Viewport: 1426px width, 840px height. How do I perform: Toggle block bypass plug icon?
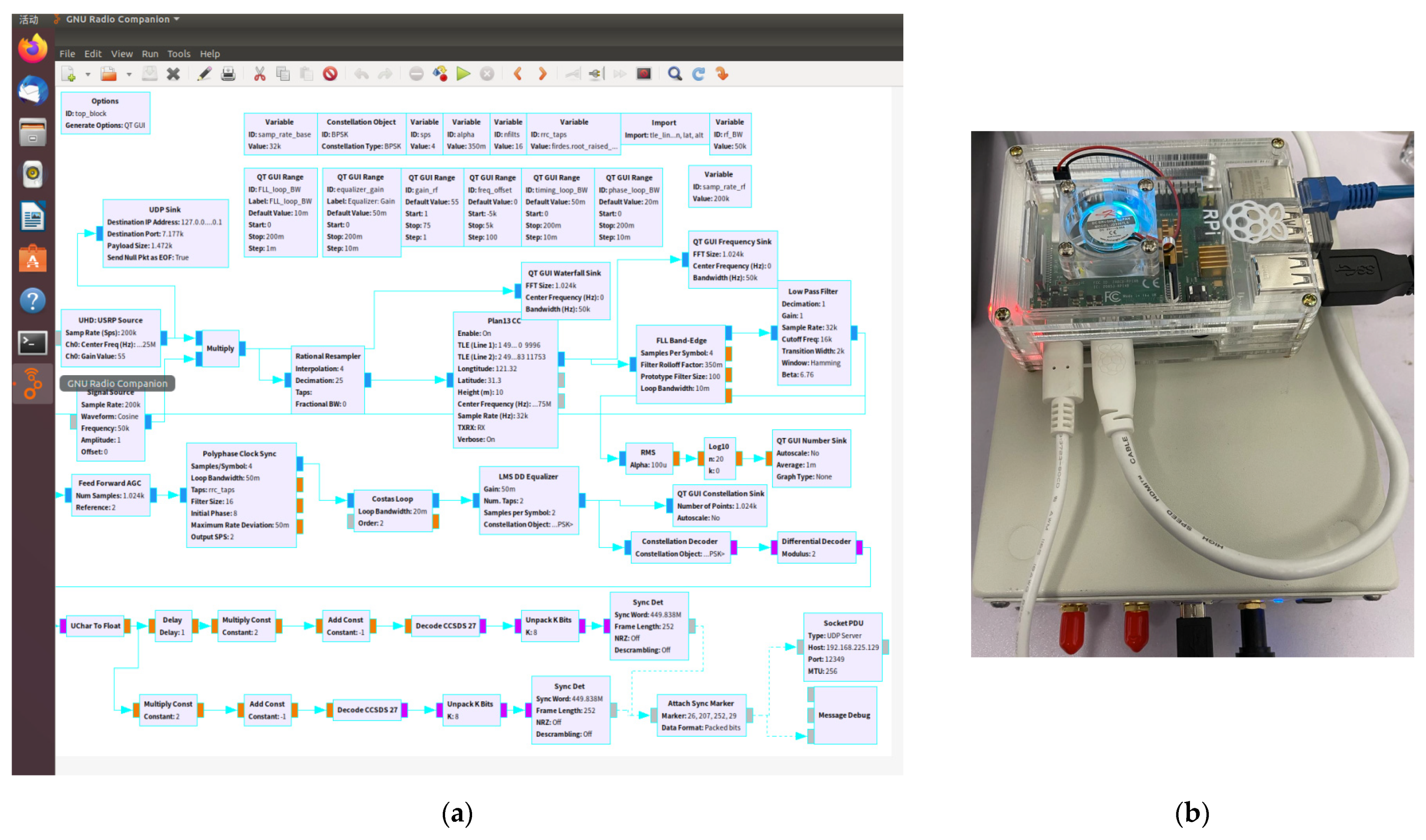595,74
